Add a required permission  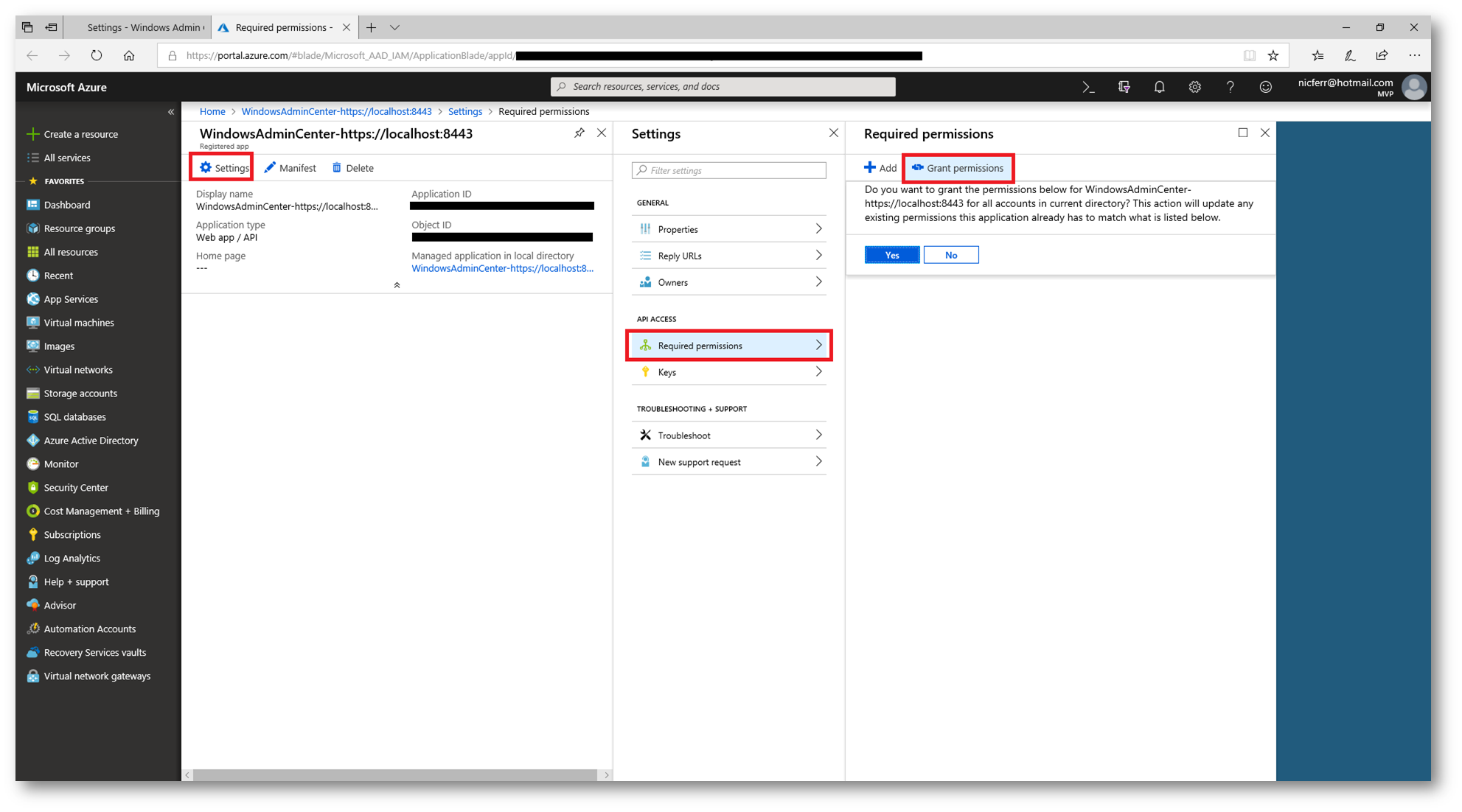pyautogui.click(x=880, y=168)
